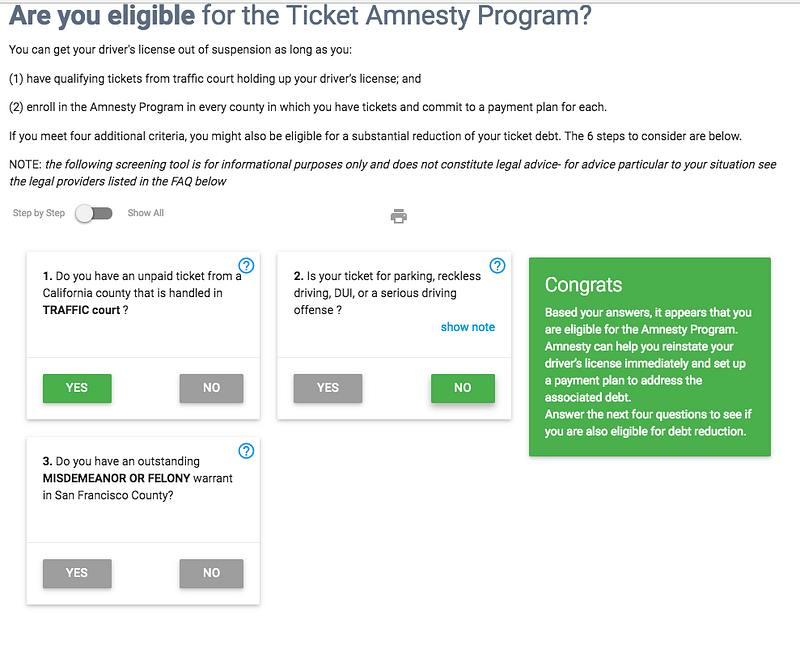Click the Step by Step label
The width and height of the screenshot is (800, 646).
pos(39,213)
